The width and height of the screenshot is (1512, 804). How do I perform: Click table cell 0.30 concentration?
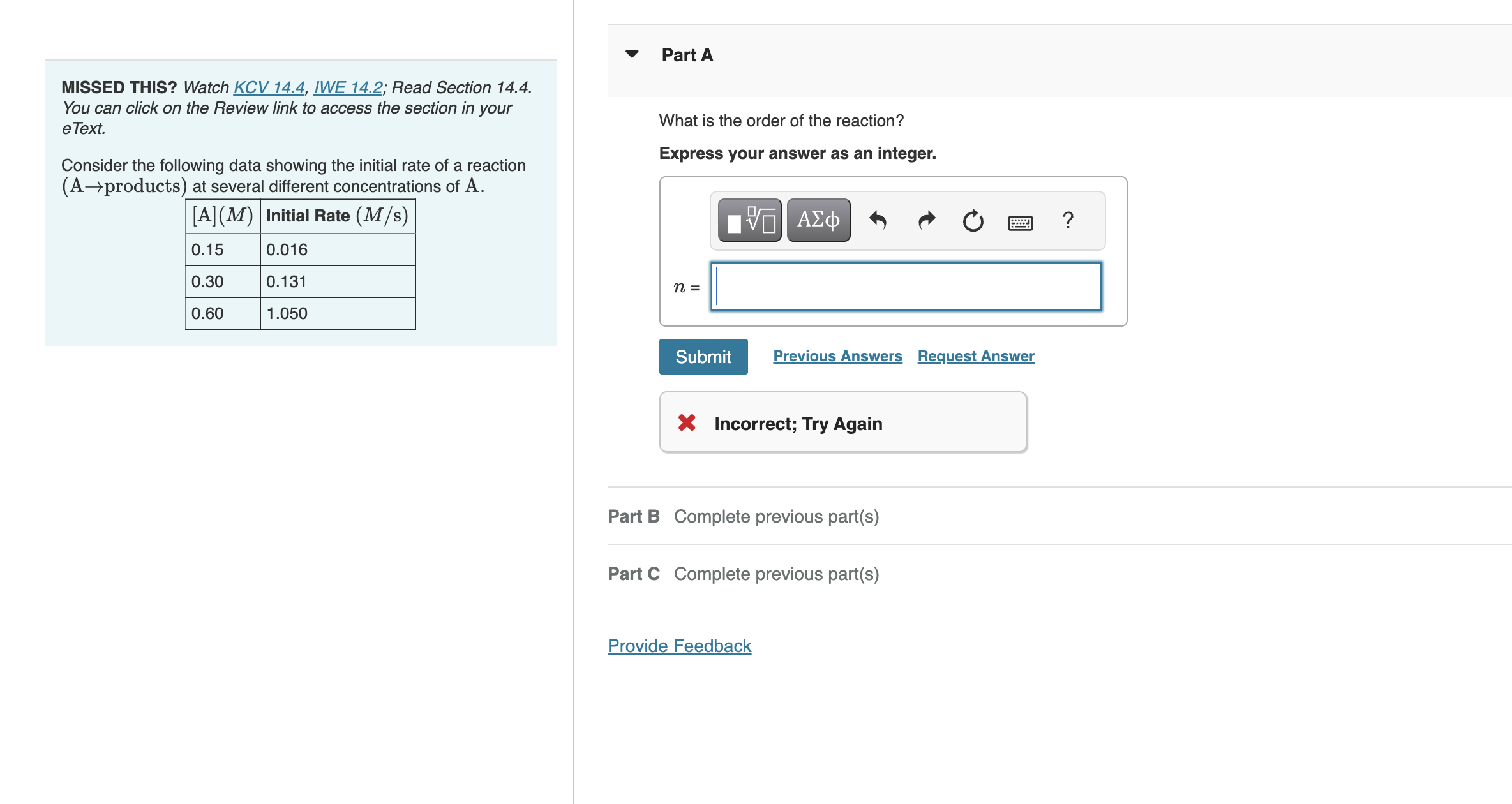click(223, 281)
